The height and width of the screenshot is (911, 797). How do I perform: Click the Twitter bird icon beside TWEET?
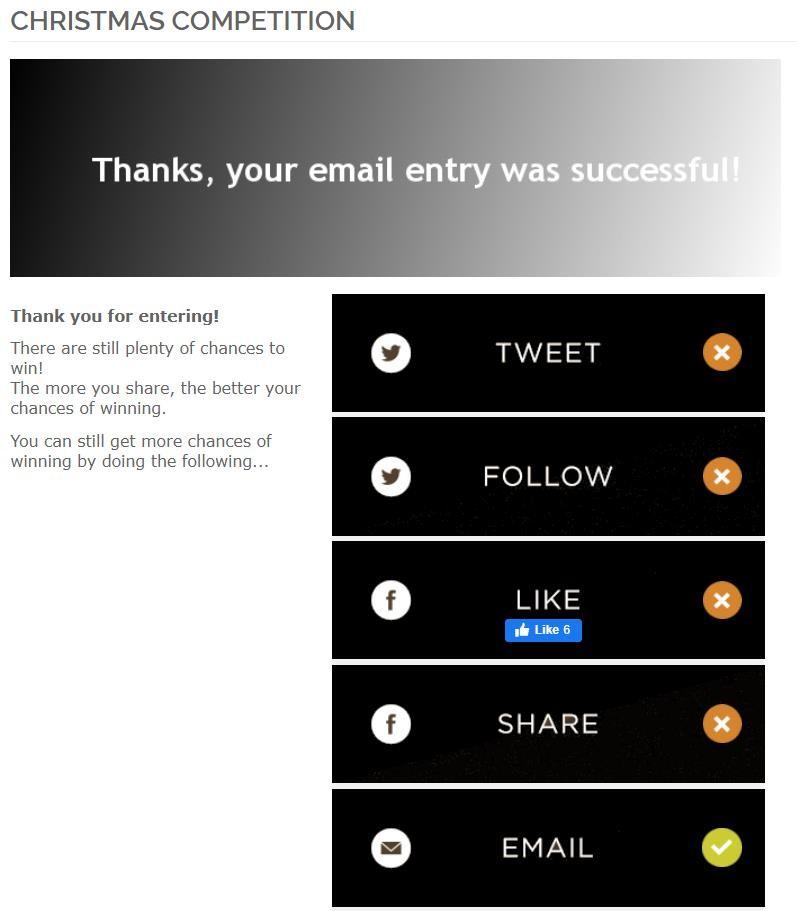[x=391, y=353]
